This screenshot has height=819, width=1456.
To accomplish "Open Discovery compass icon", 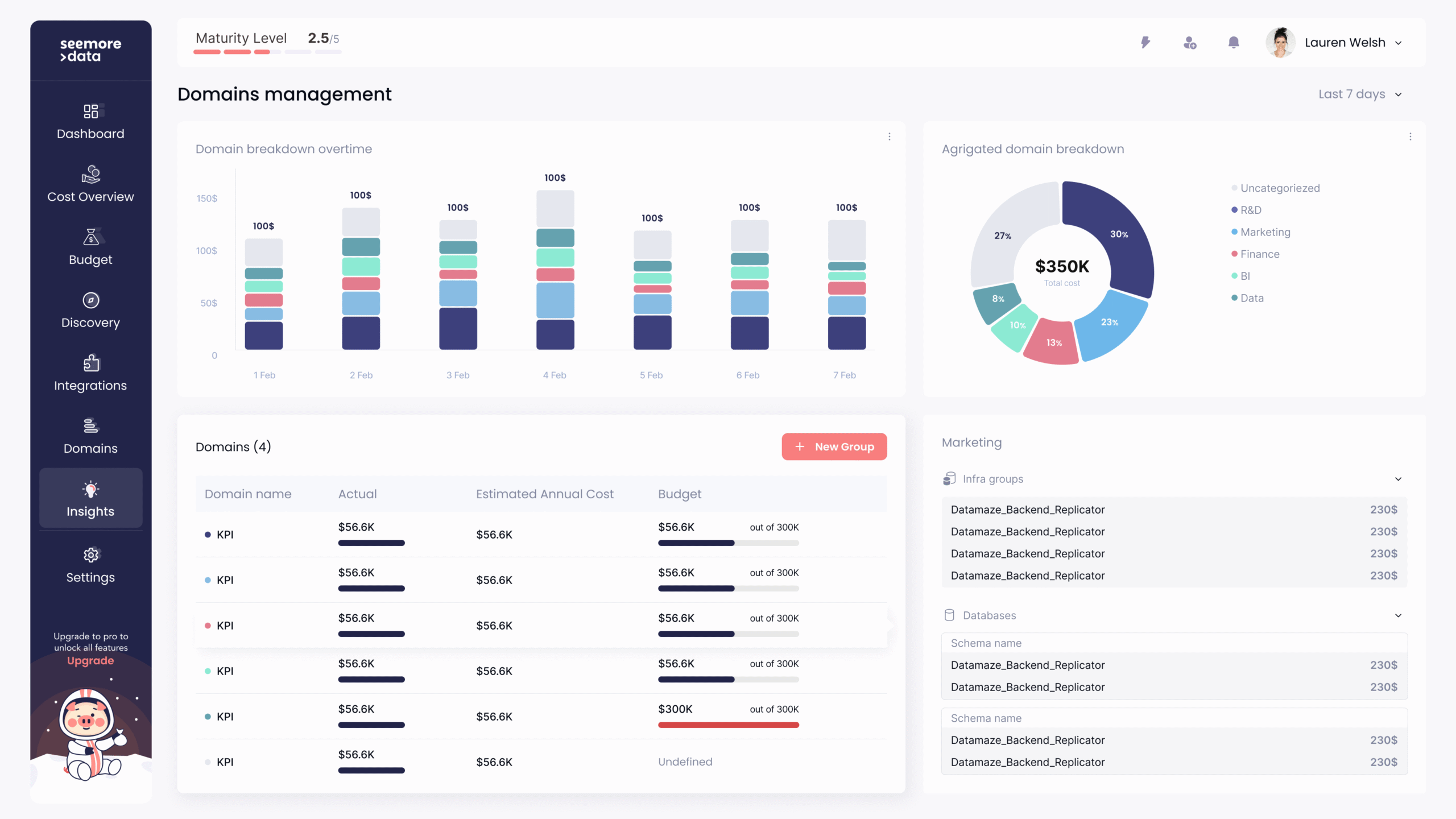I will point(90,300).
